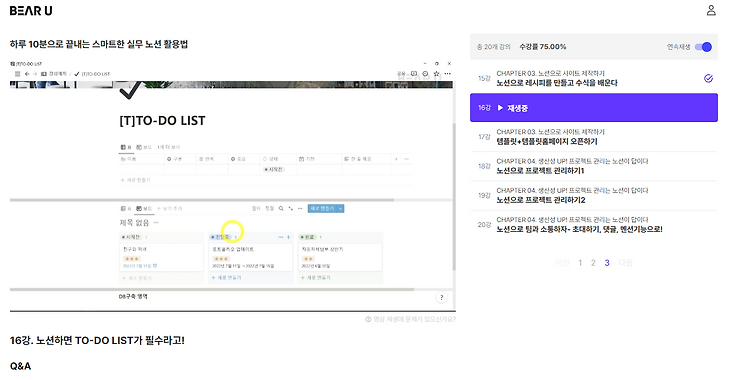Click Notion updates clock icon
This screenshot has height=380, width=750.
pyautogui.click(x=425, y=74)
